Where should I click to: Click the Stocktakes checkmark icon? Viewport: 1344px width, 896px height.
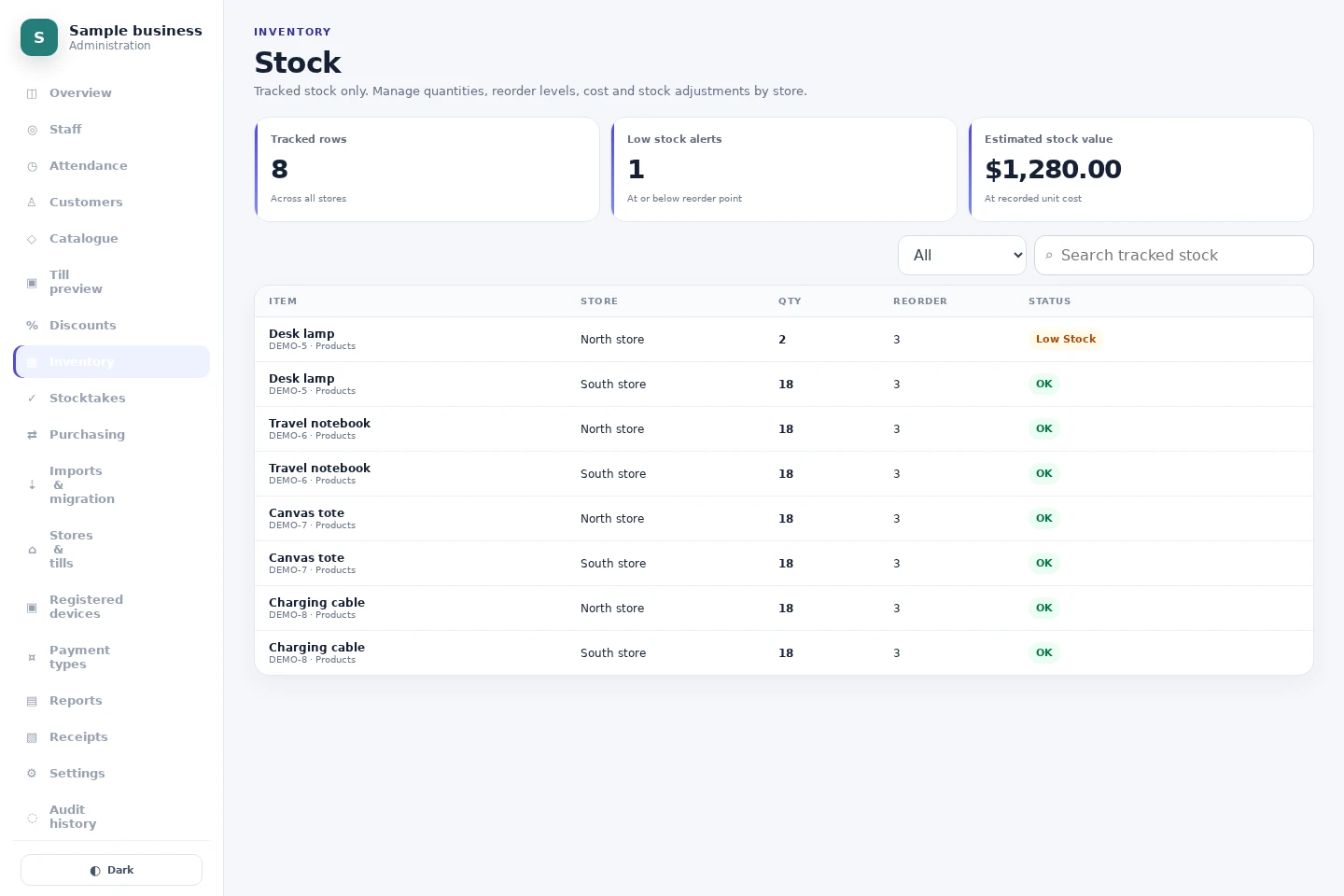[x=32, y=399]
